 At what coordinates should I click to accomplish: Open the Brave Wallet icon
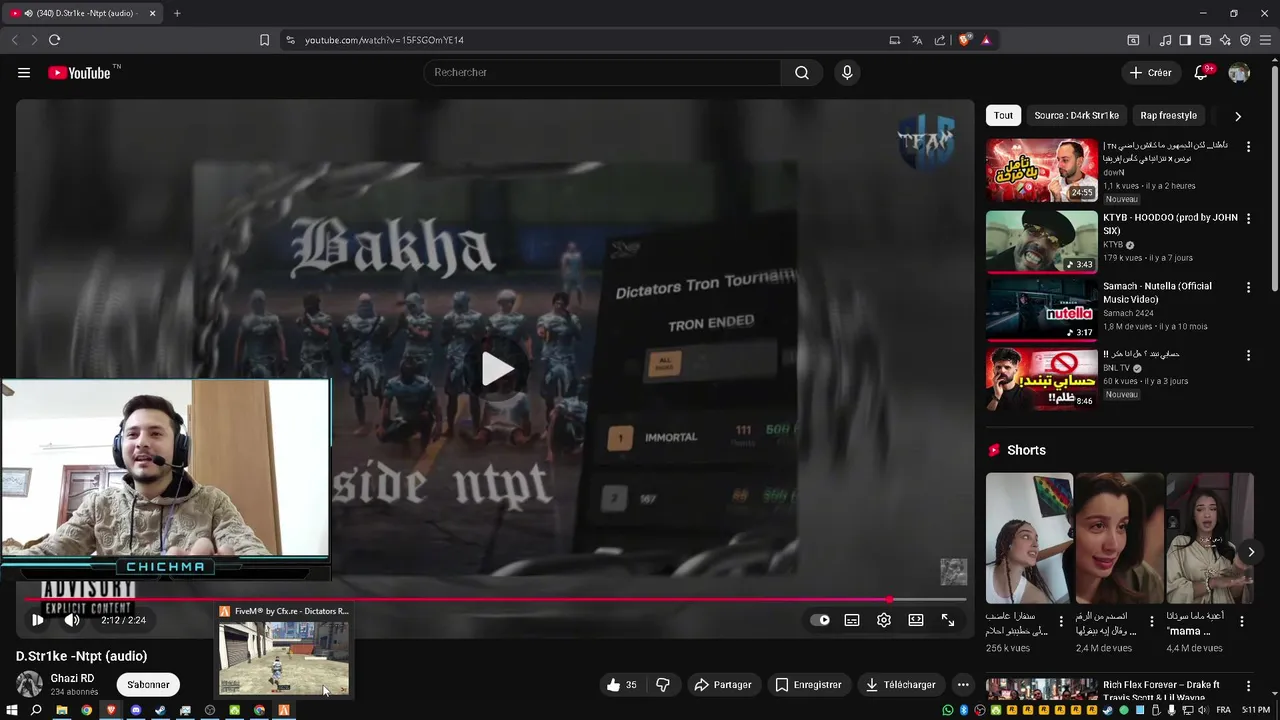(1205, 40)
